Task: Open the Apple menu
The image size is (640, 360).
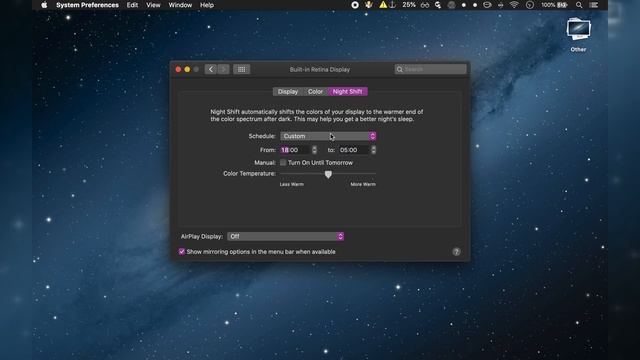Action: [44, 5]
